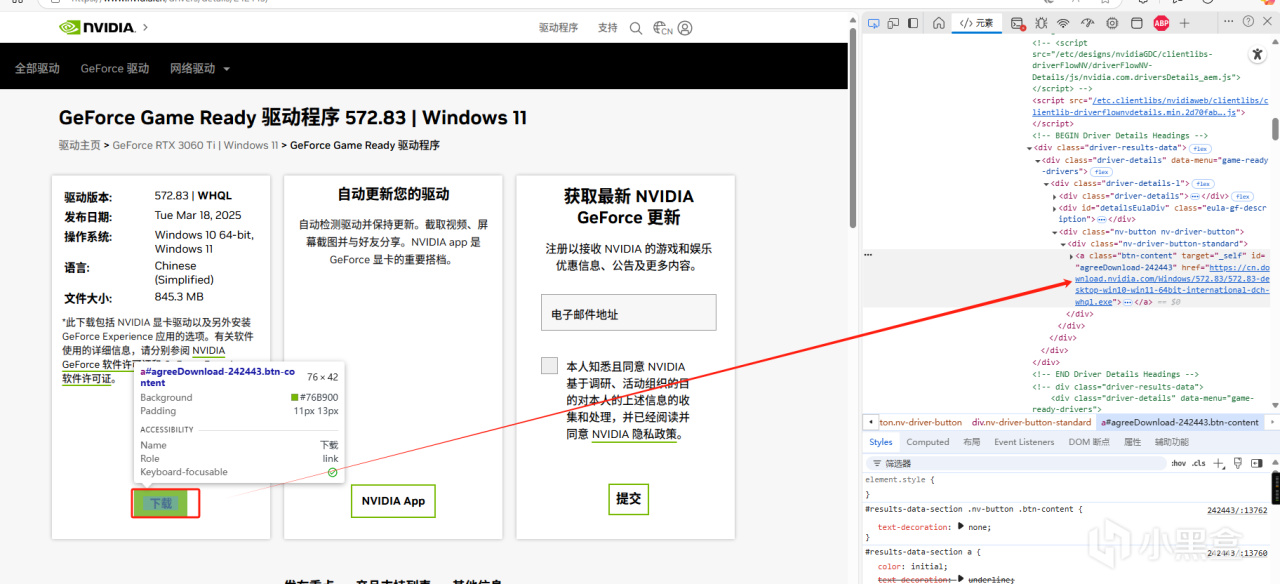
Task: Switch to the Styles tab
Action: click(880, 442)
